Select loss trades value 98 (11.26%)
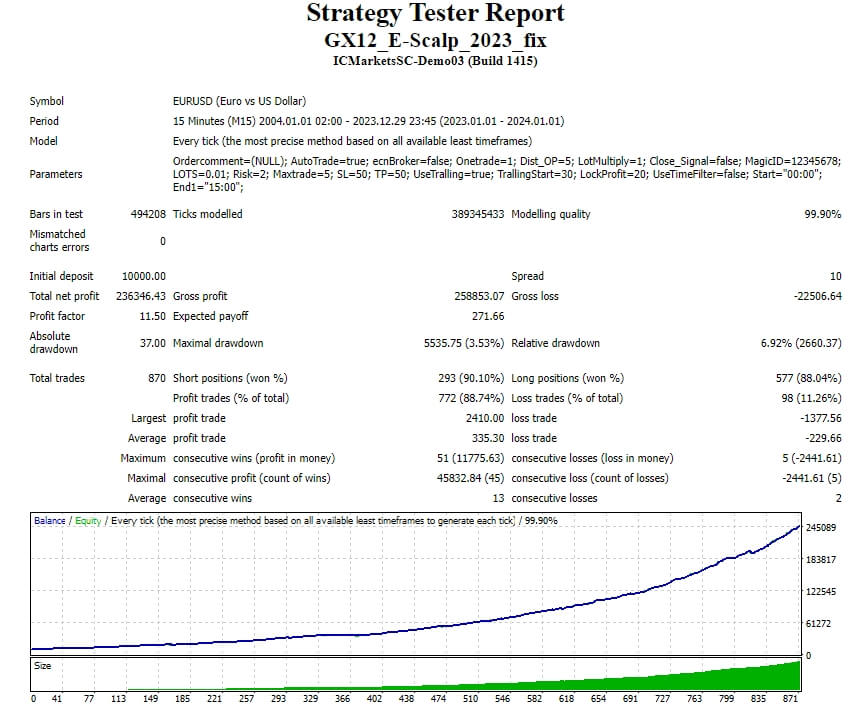 [811, 398]
